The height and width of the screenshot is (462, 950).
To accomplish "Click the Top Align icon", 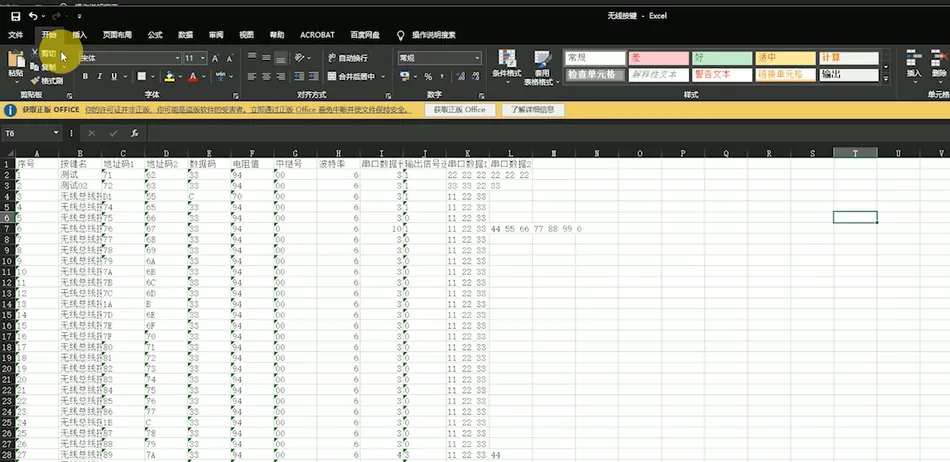I will [252, 58].
